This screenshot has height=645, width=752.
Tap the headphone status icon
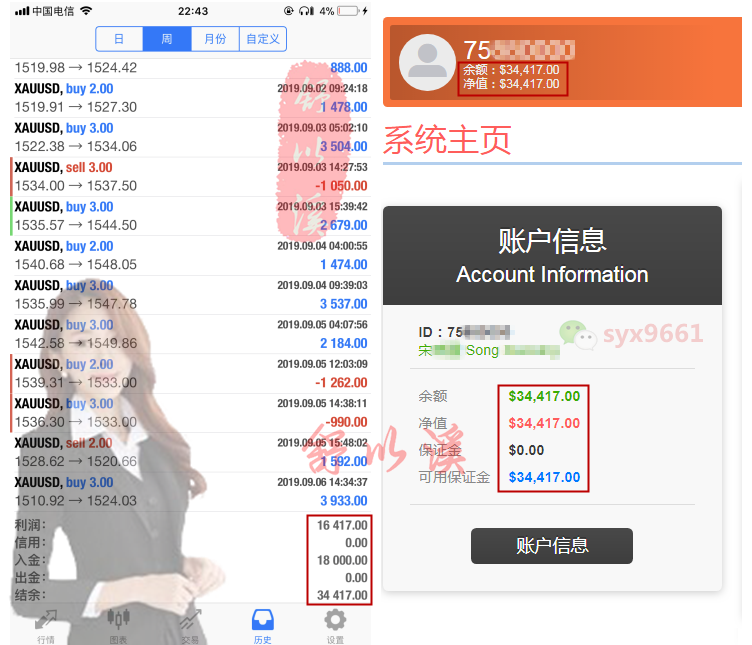click(306, 11)
